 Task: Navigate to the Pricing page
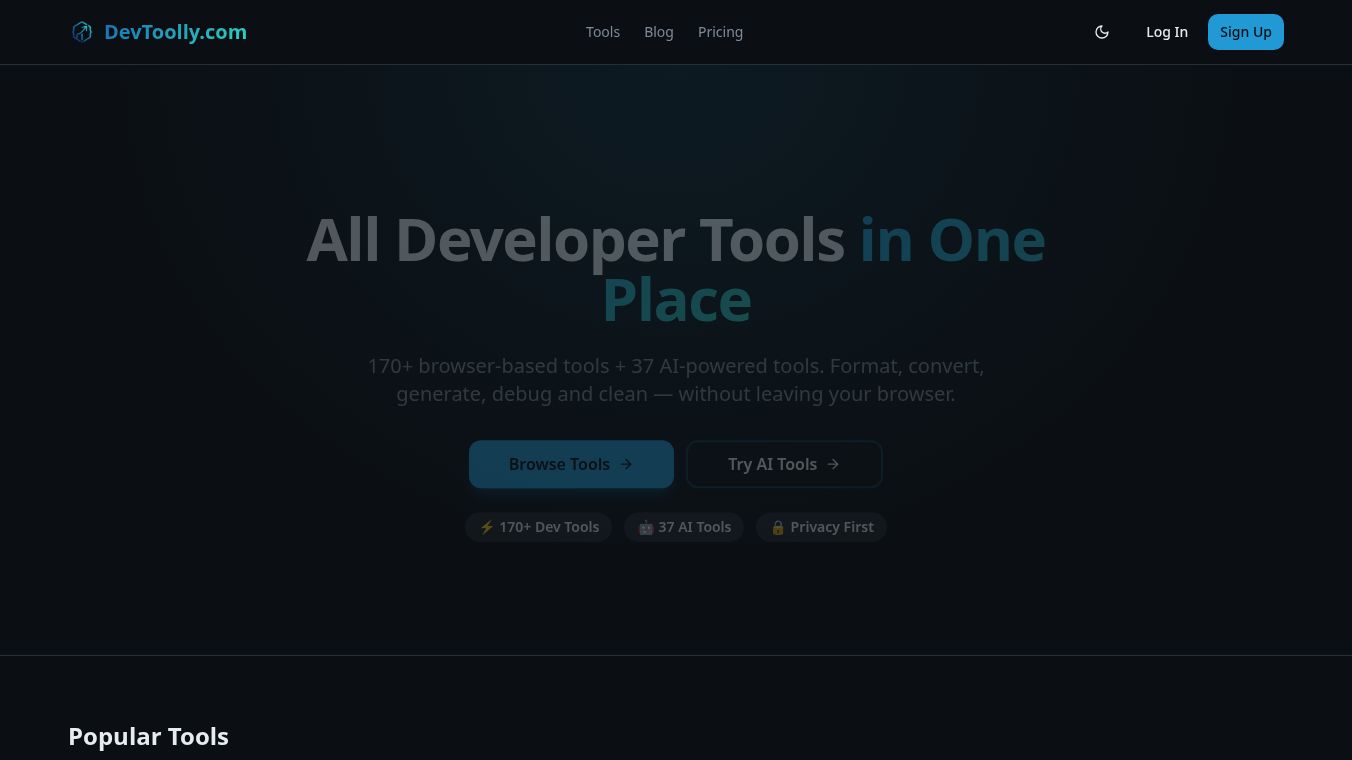pos(720,31)
